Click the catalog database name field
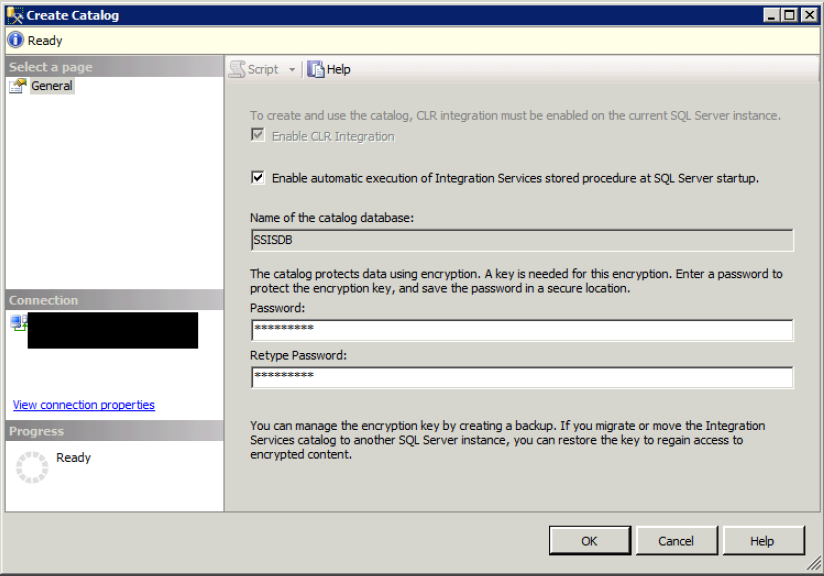Screen dimensions: 824x576 [x=522, y=240]
